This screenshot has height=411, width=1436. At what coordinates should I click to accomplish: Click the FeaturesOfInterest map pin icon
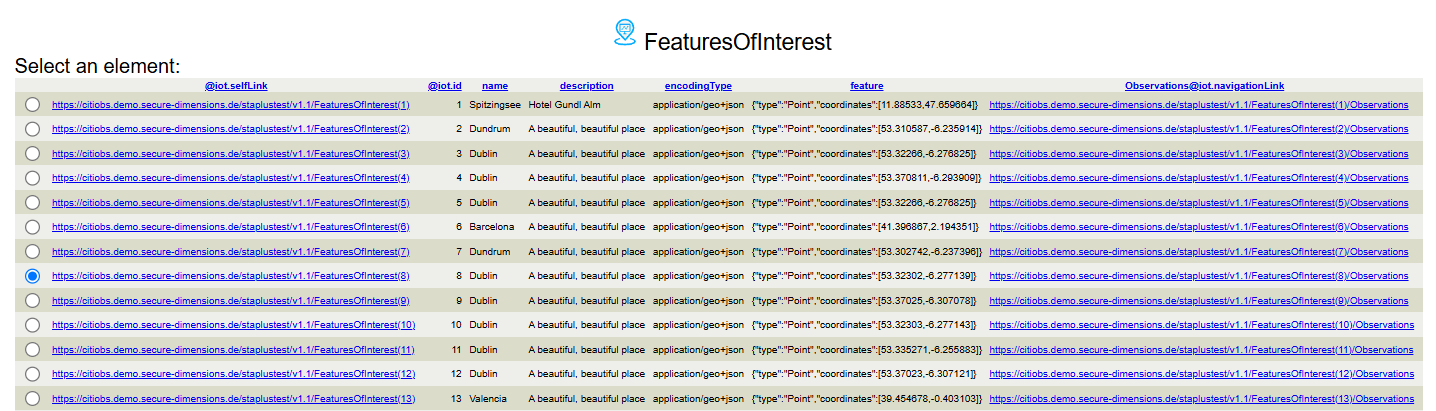pos(625,33)
